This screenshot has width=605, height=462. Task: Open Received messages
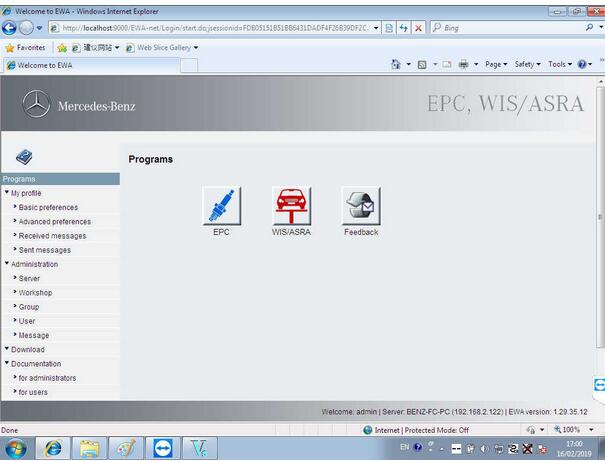point(52,236)
